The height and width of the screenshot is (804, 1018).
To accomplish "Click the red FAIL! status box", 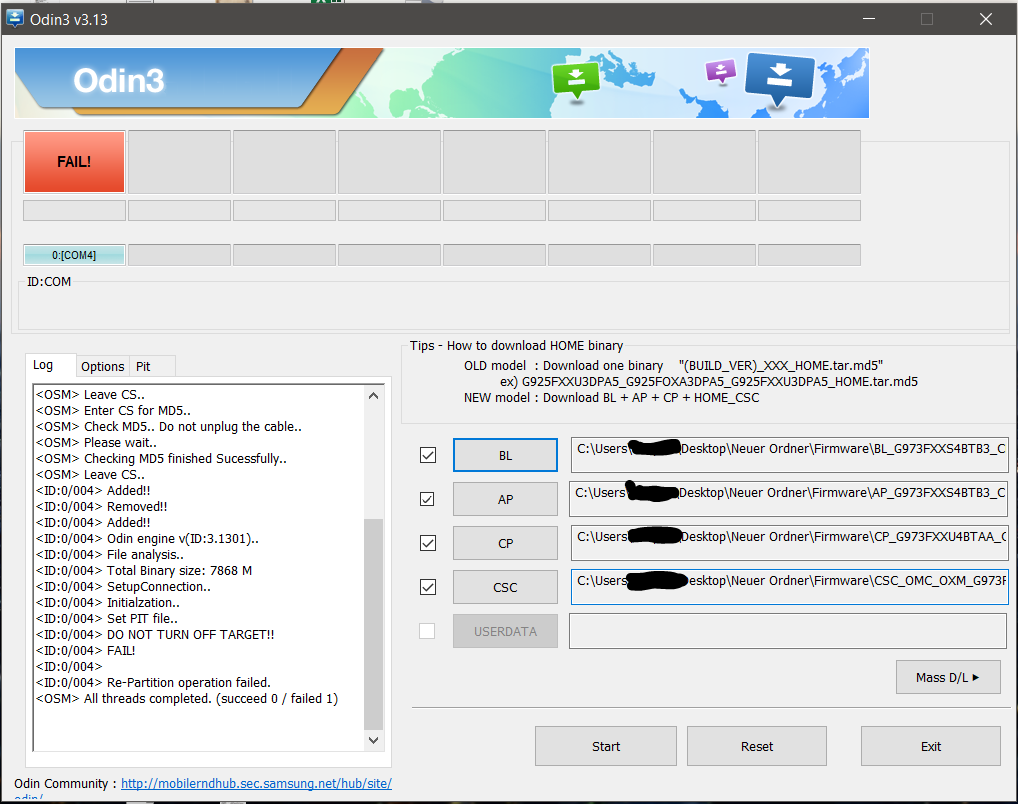I will coord(75,162).
